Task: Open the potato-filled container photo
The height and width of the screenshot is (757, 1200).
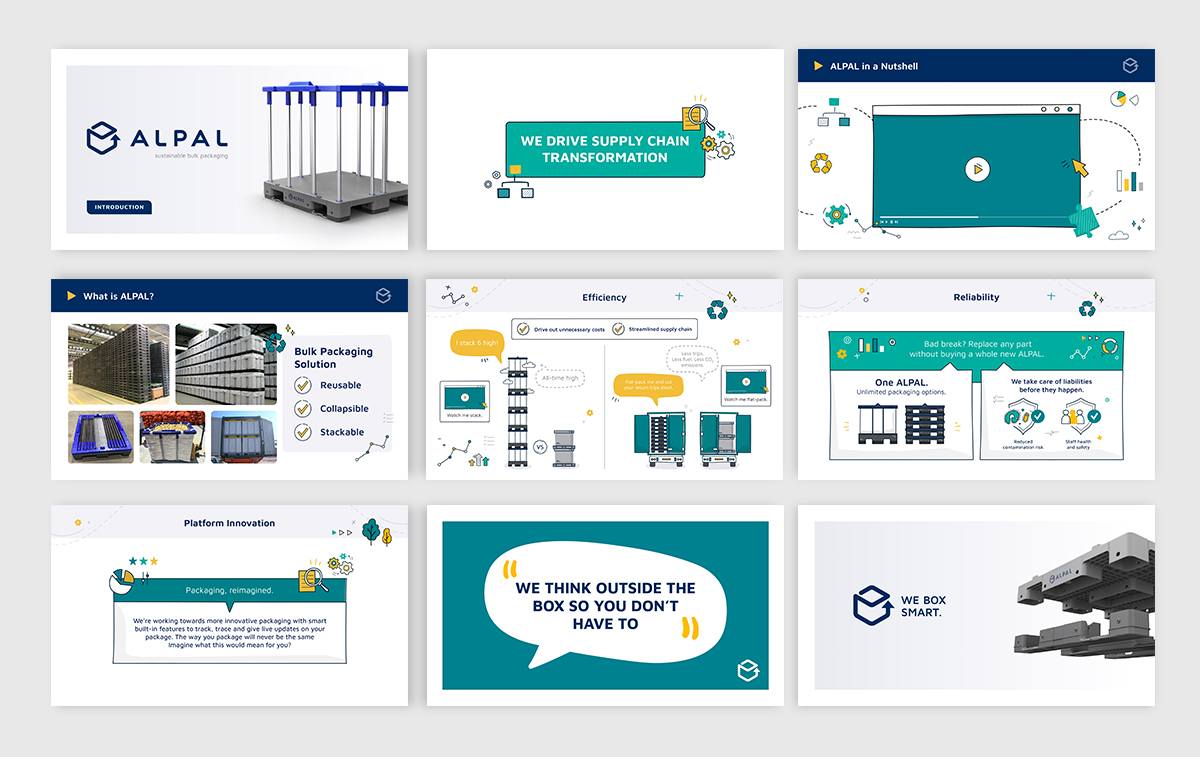Action: coord(172,437)
